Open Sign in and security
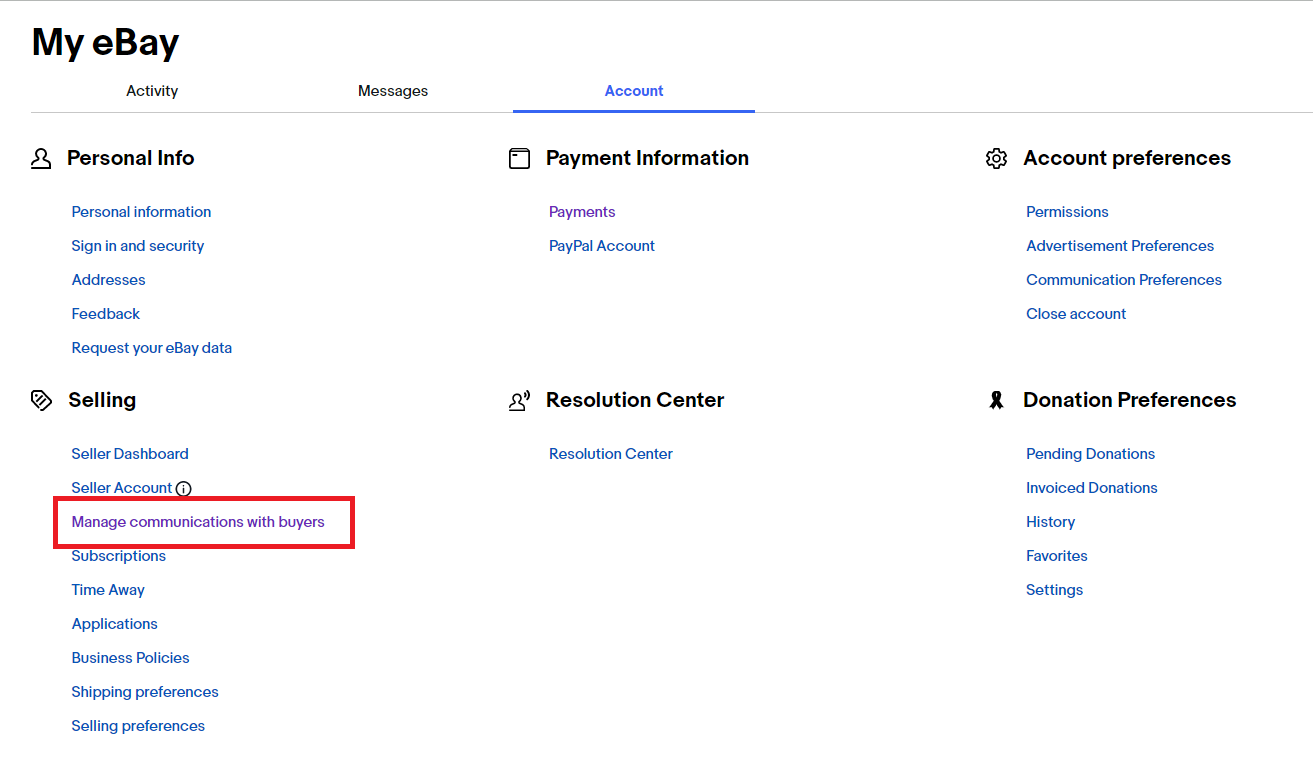Image resolution: width=1313 pixels, height=757 pixels. click(138, 246)
